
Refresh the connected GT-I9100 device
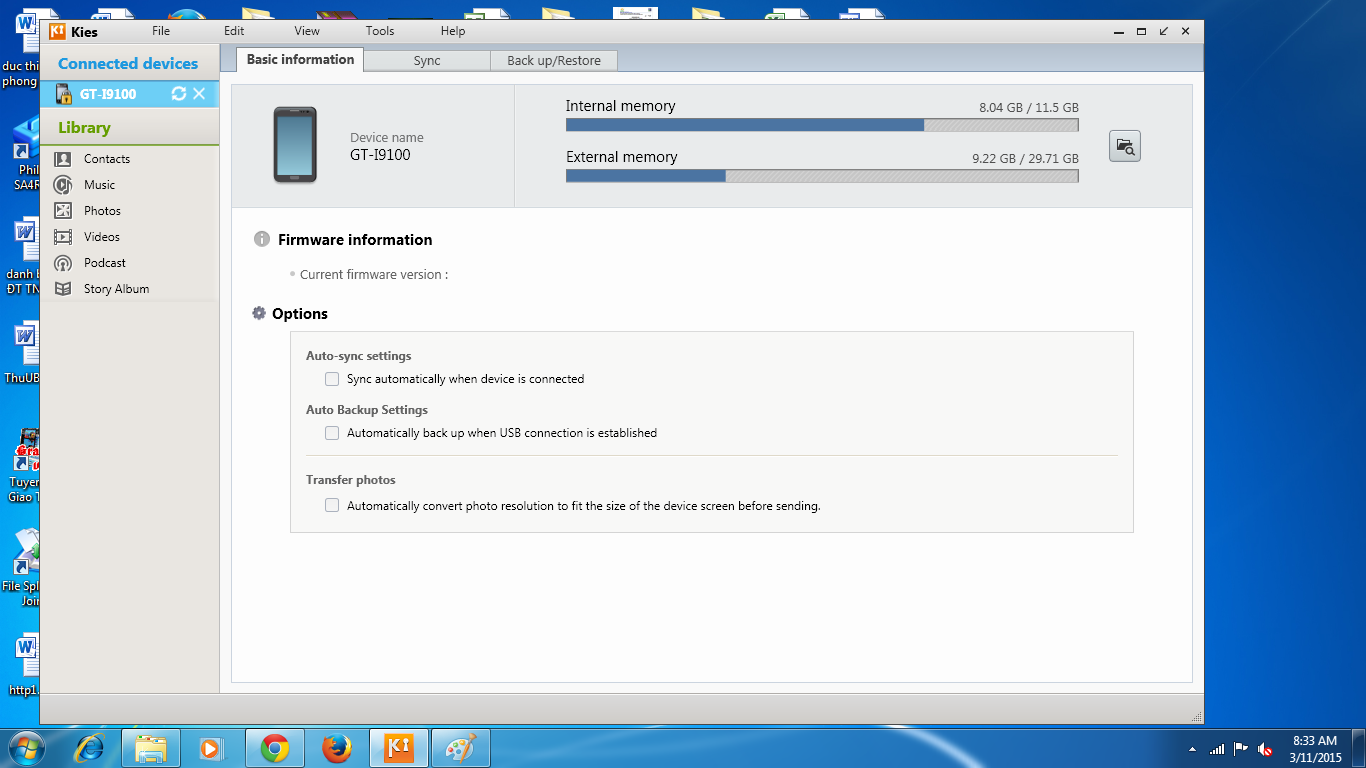pos(179,93)
